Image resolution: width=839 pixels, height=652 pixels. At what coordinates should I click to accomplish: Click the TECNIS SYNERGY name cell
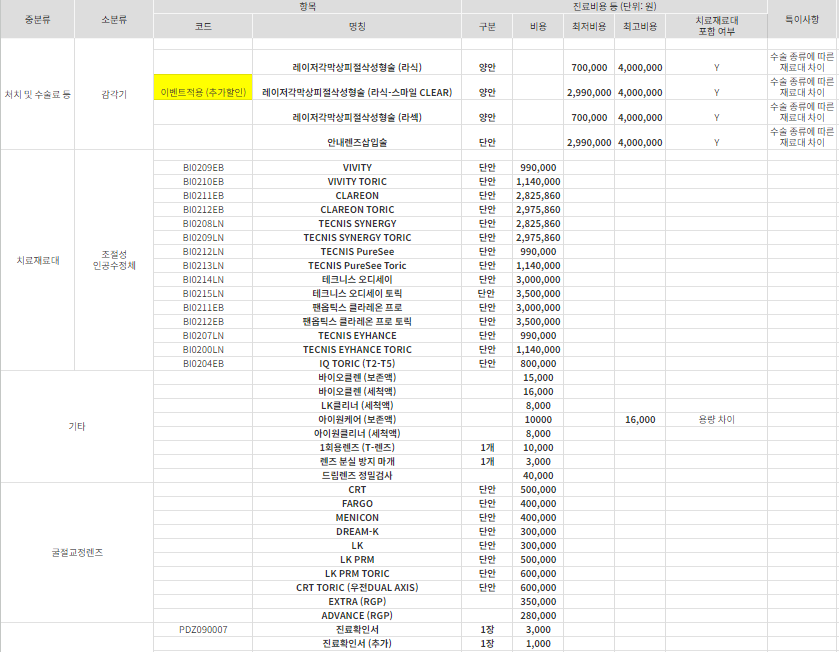pos(357,224)
